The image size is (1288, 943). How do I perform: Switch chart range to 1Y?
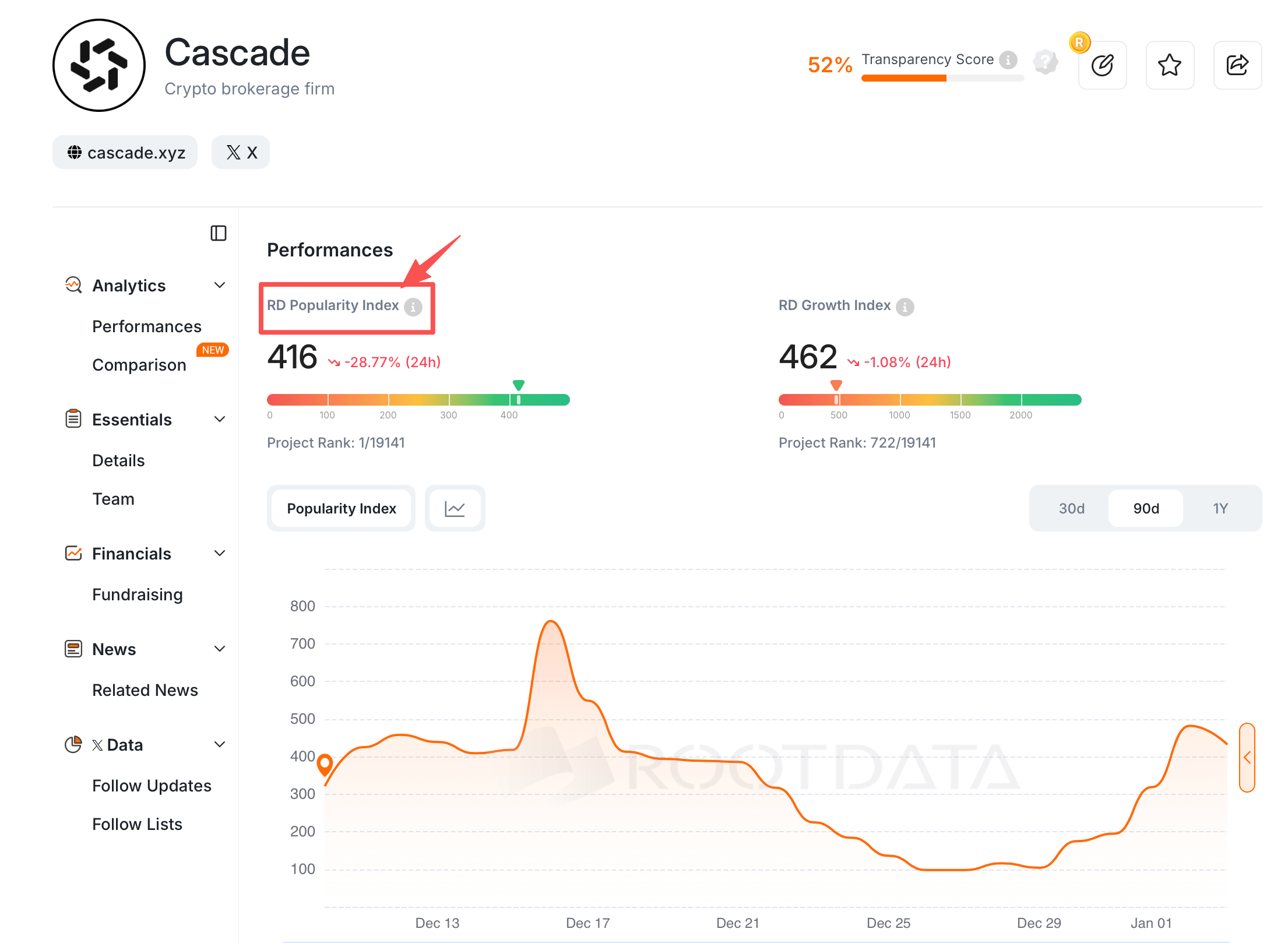point(1220,509)
